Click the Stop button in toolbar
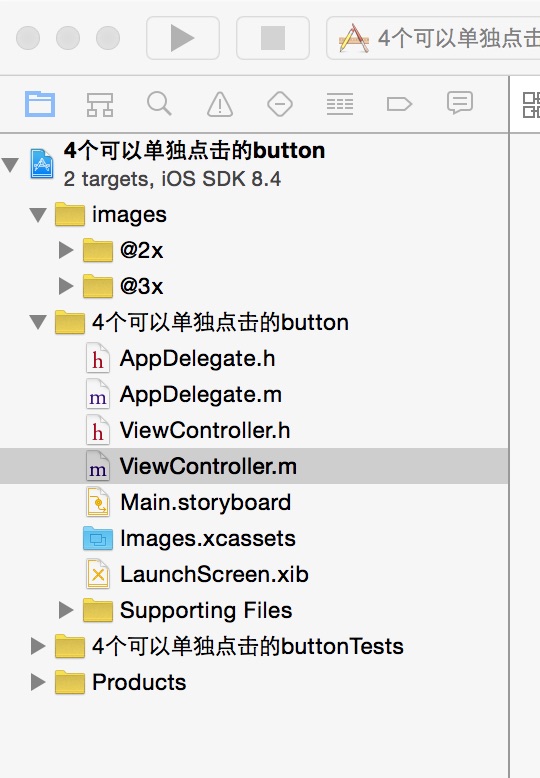 (x=273, y=38)
